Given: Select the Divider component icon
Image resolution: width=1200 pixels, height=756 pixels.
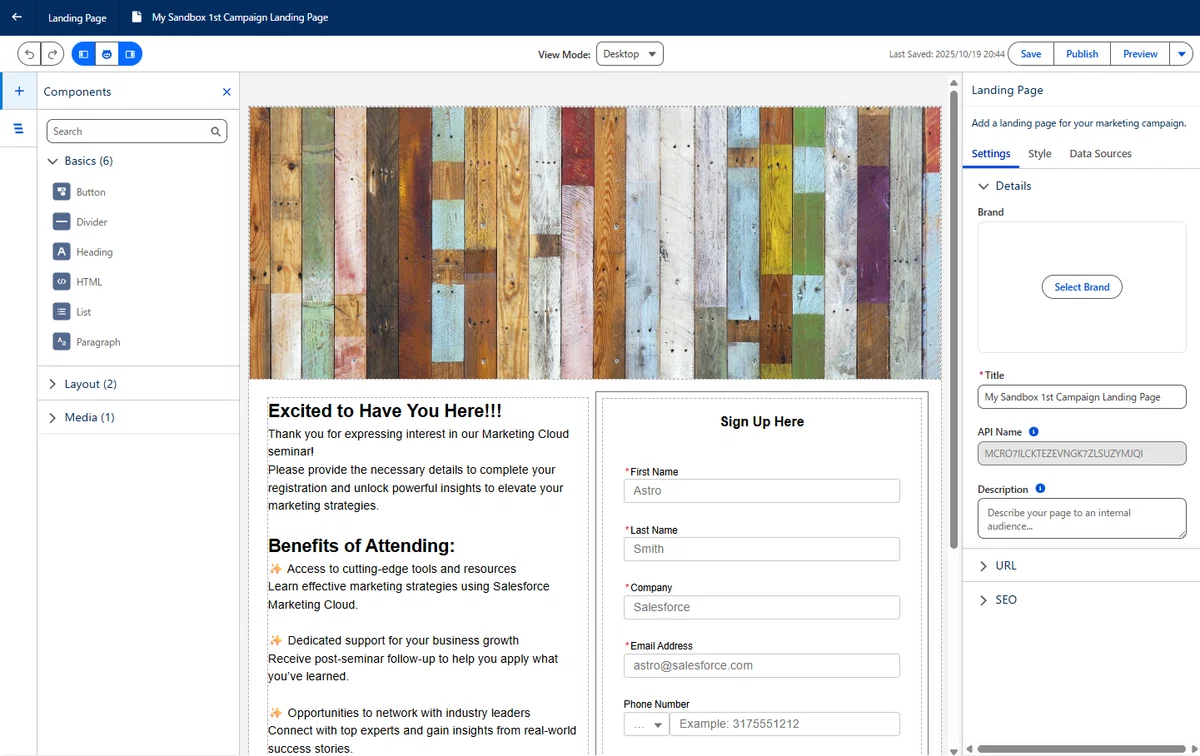Looking at the screenshot, I should (62, 222).
